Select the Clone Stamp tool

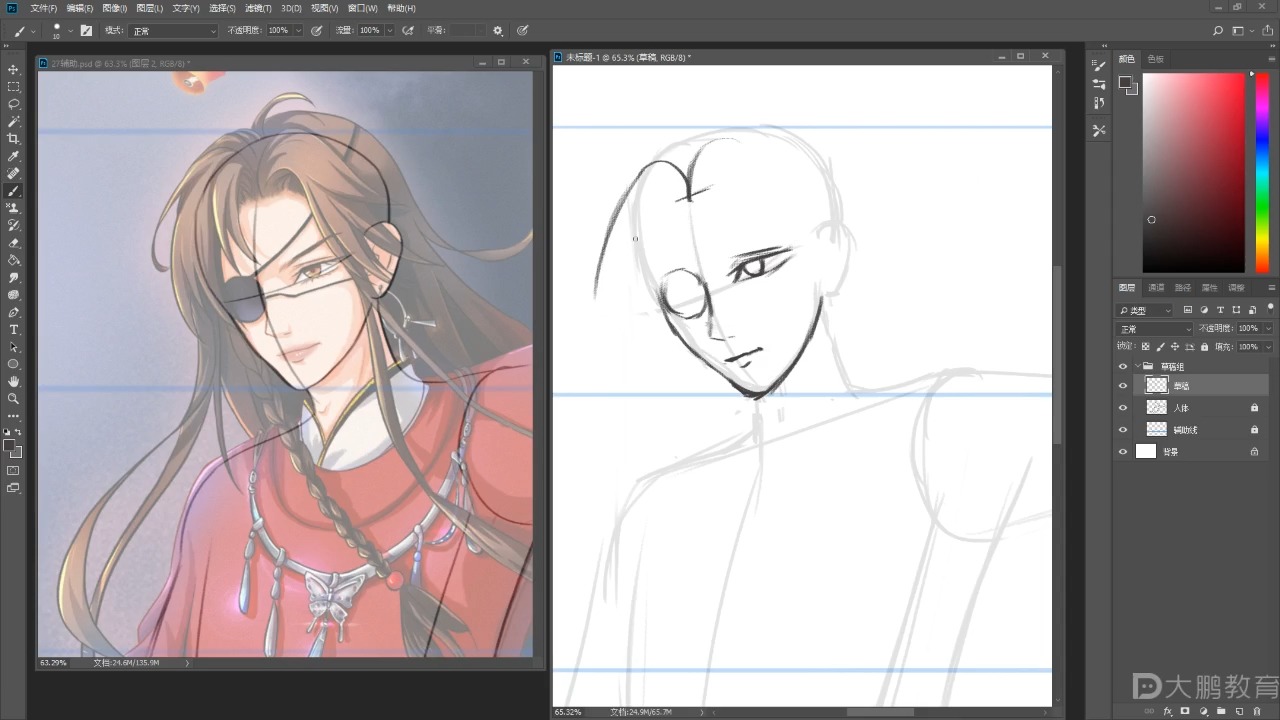[x=13, y=208]
